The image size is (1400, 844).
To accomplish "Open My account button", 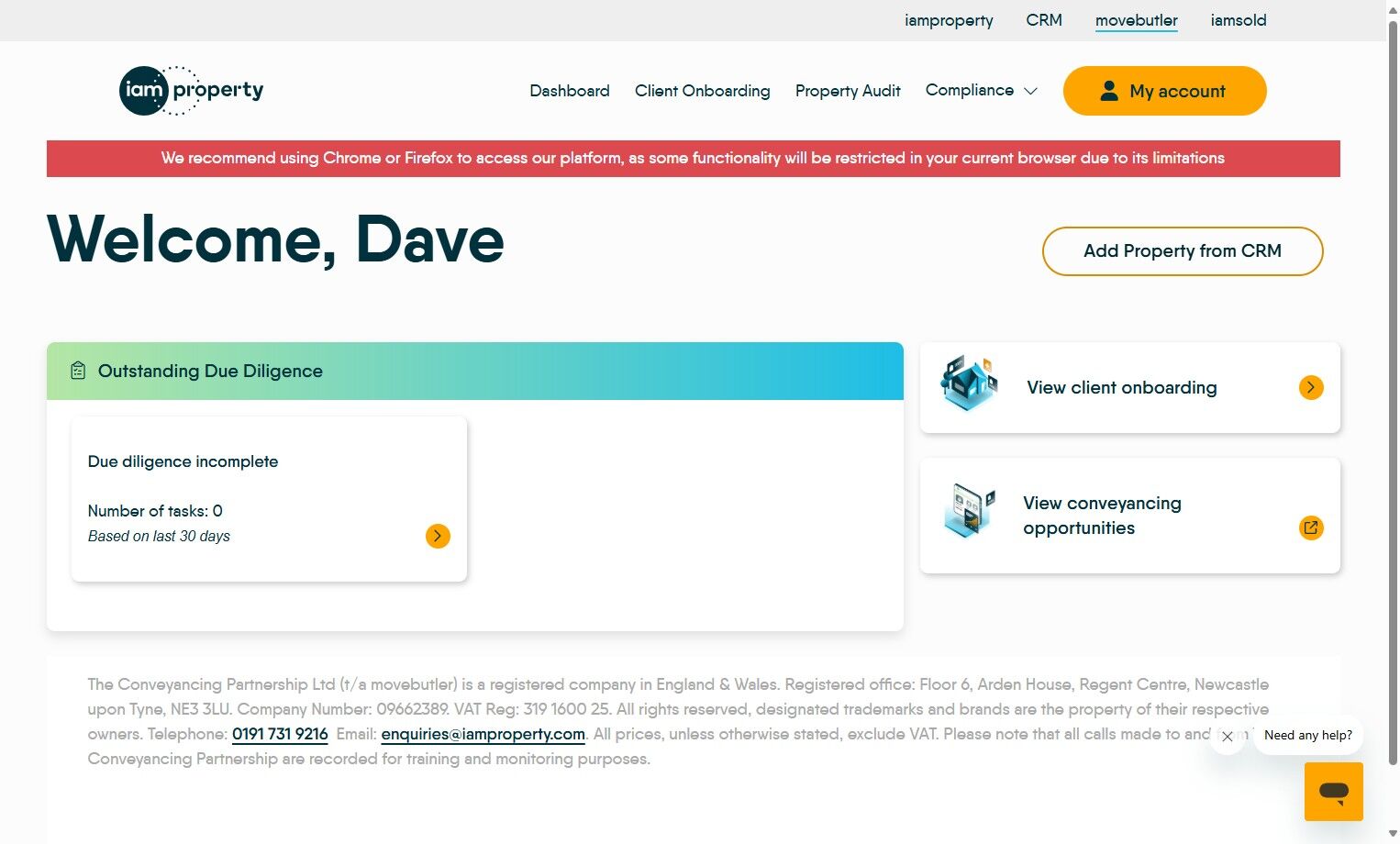I will click(x=1165, y=91).
